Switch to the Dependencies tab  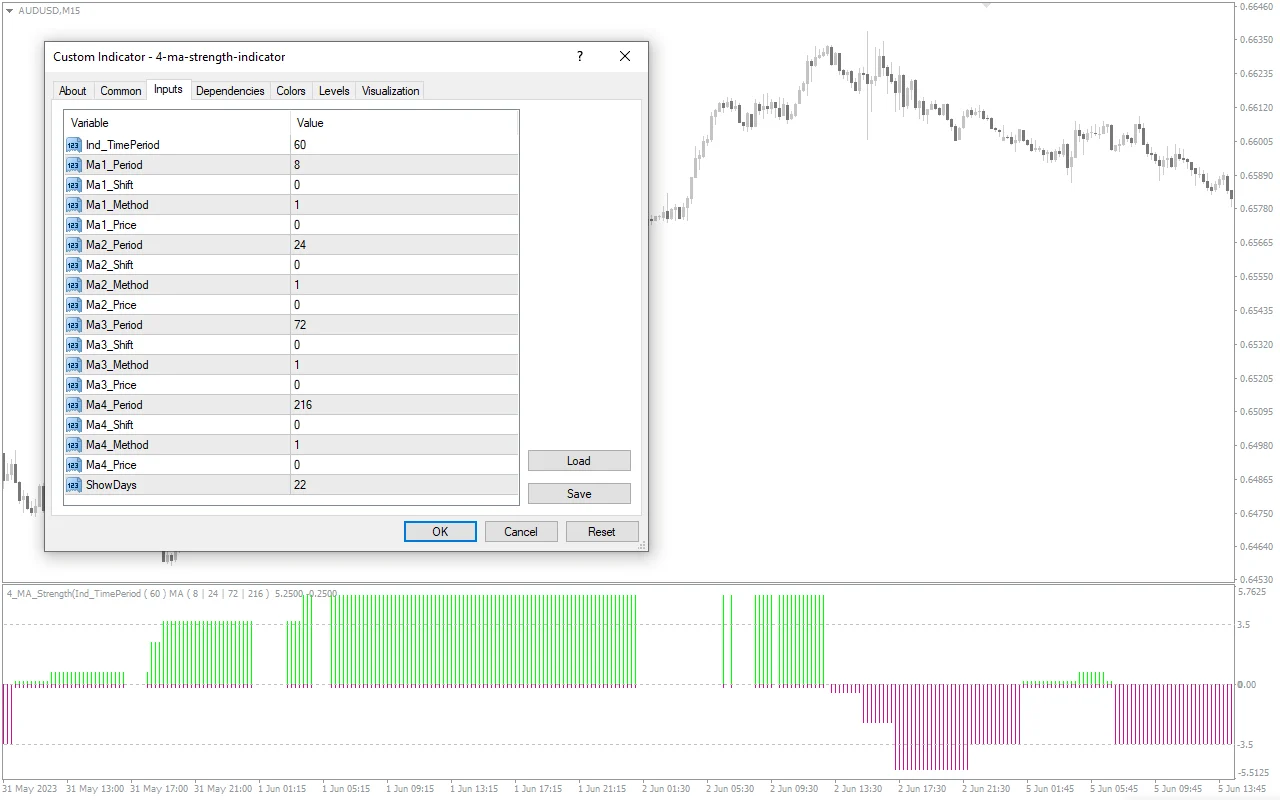230,90
